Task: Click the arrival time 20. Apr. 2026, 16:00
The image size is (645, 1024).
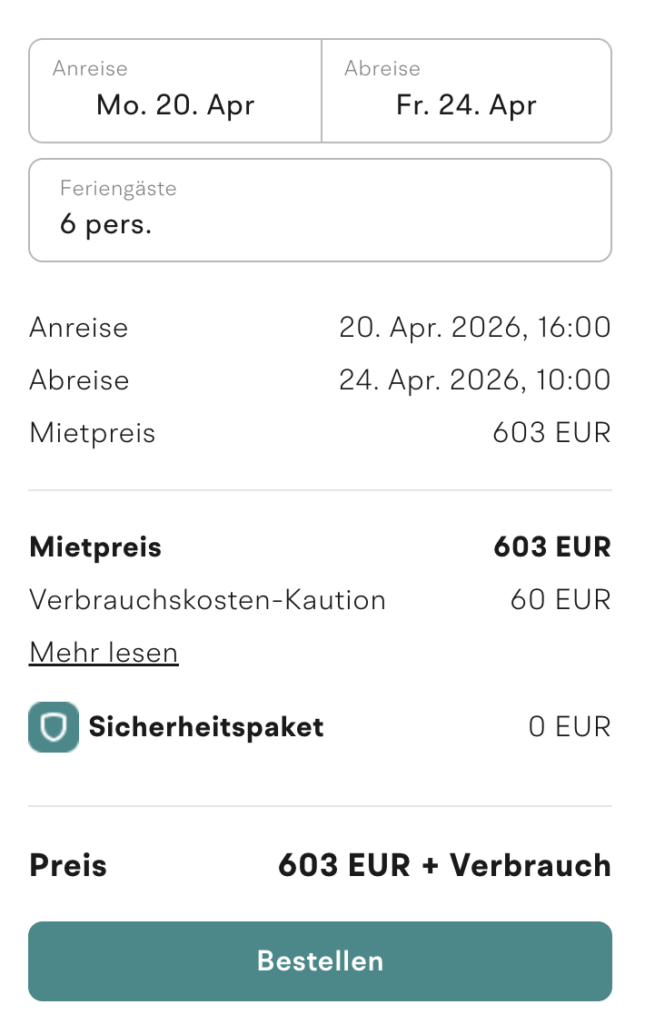Action: pyautogui.click(x=474, y=328)
